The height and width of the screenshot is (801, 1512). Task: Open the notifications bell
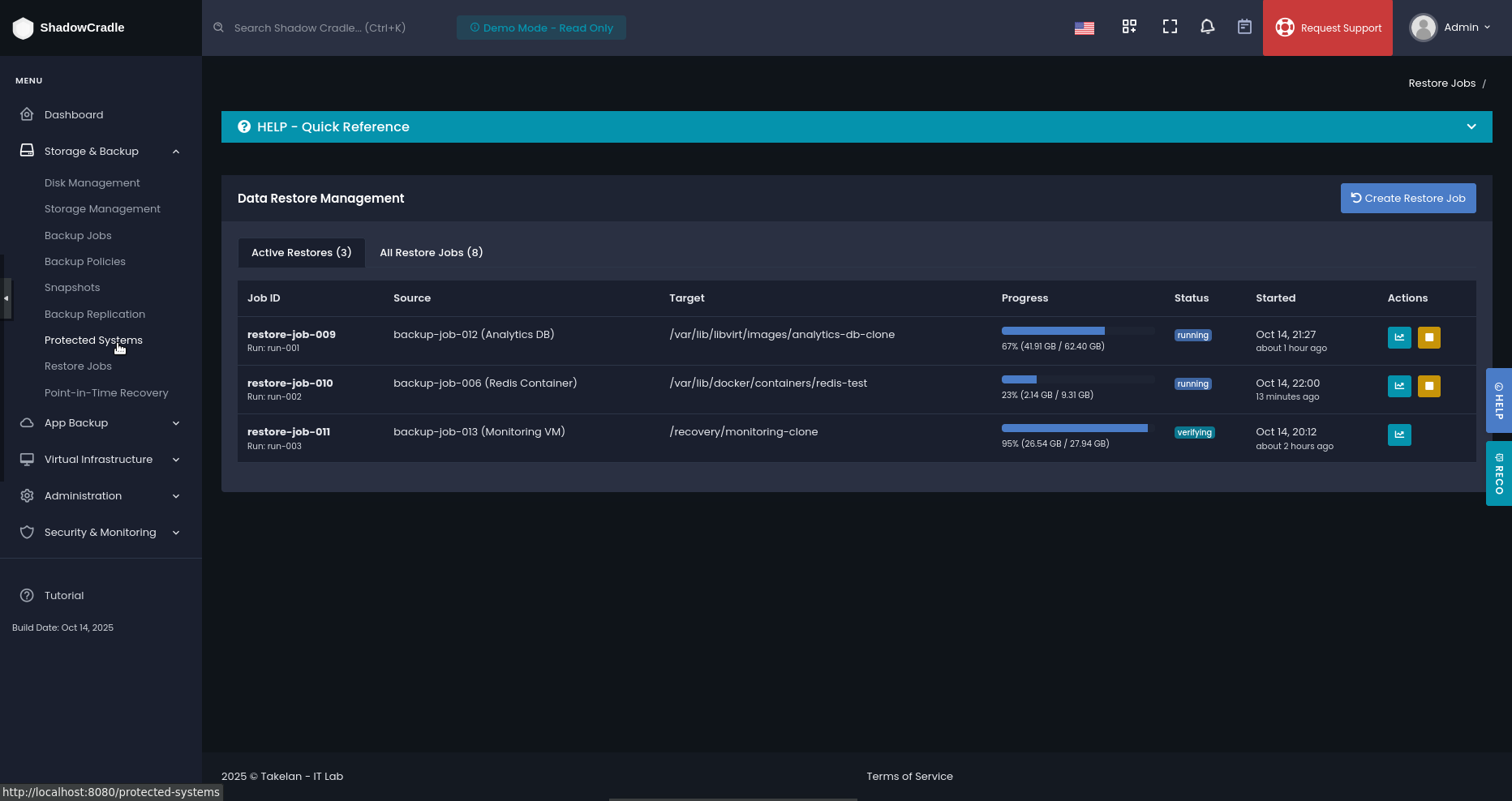click(x=1207, y=27)
